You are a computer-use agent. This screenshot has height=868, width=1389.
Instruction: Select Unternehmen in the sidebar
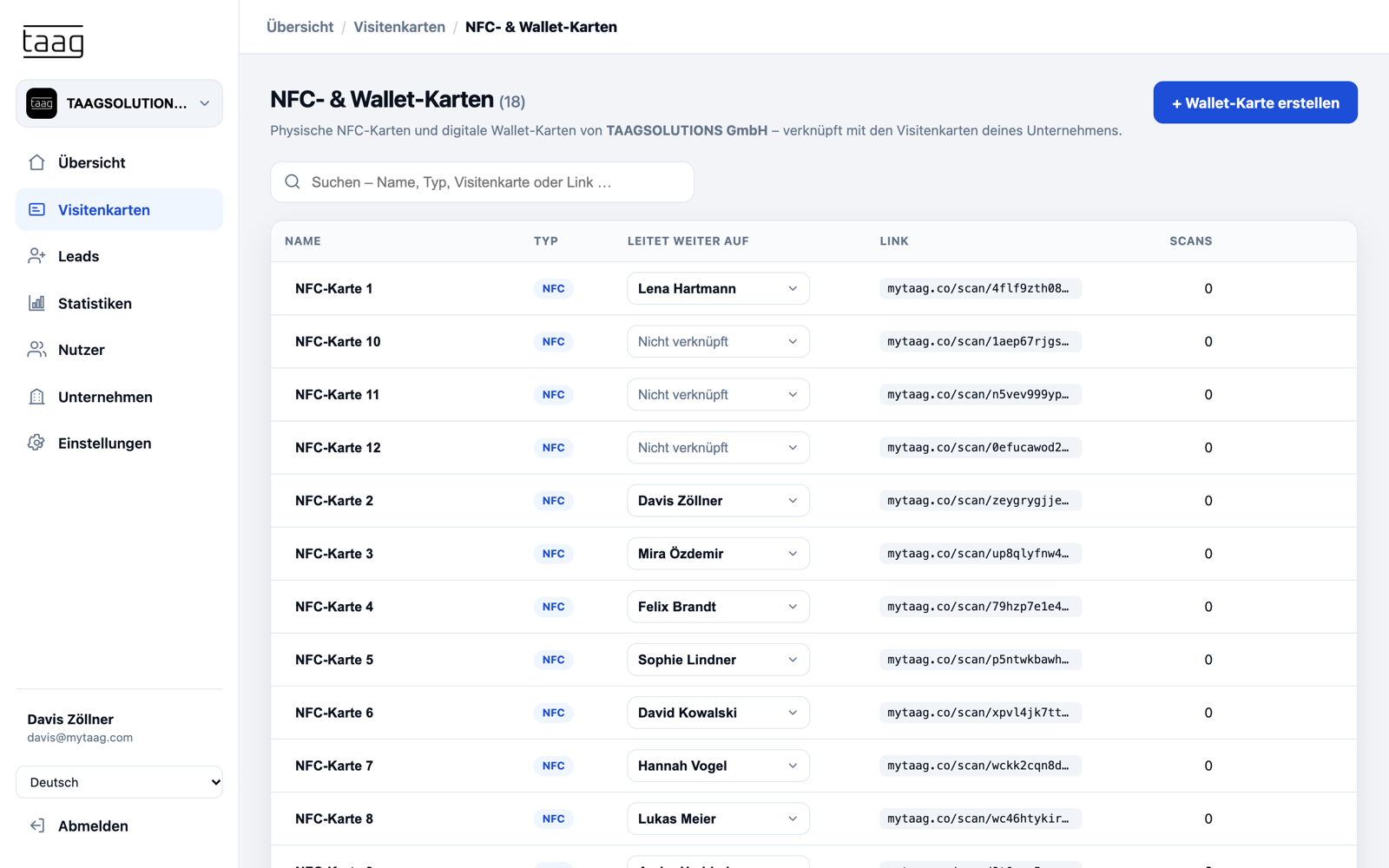click(x=119, y=397)
